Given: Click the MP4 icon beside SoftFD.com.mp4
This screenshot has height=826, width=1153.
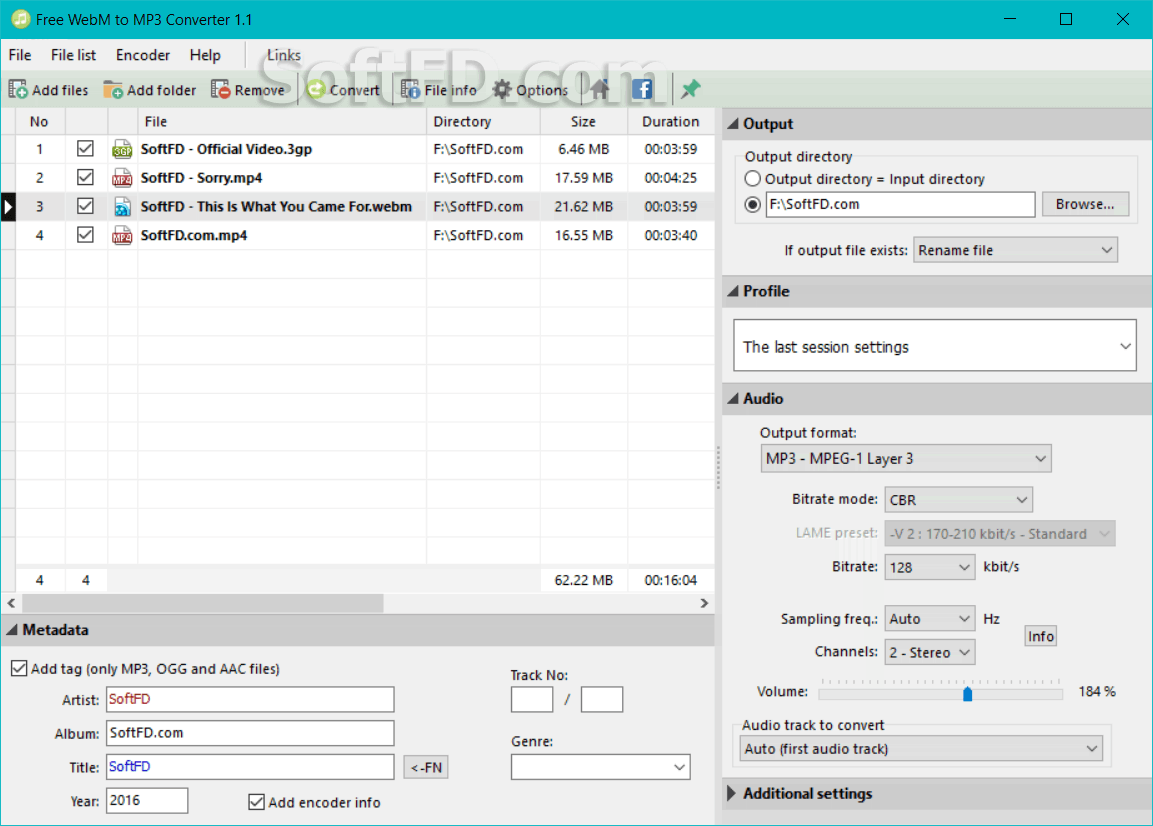Looking at the screenshot, I should click(x=122, y=235).
